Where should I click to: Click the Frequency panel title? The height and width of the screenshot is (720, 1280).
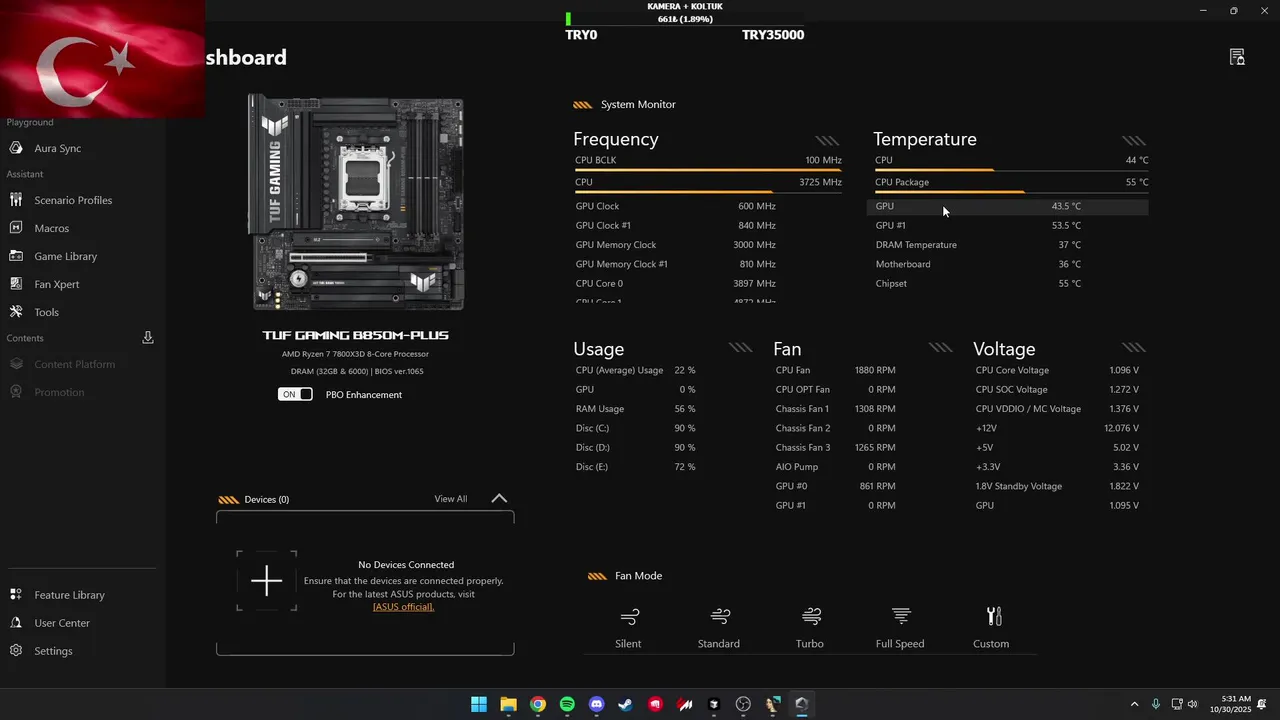click(x=616, y=139)
